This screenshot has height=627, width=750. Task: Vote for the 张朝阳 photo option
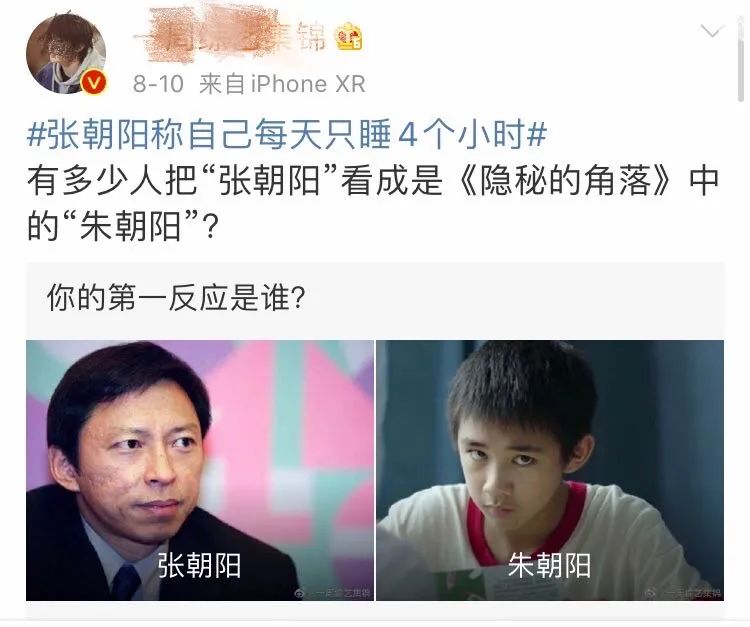pos(200,470)
